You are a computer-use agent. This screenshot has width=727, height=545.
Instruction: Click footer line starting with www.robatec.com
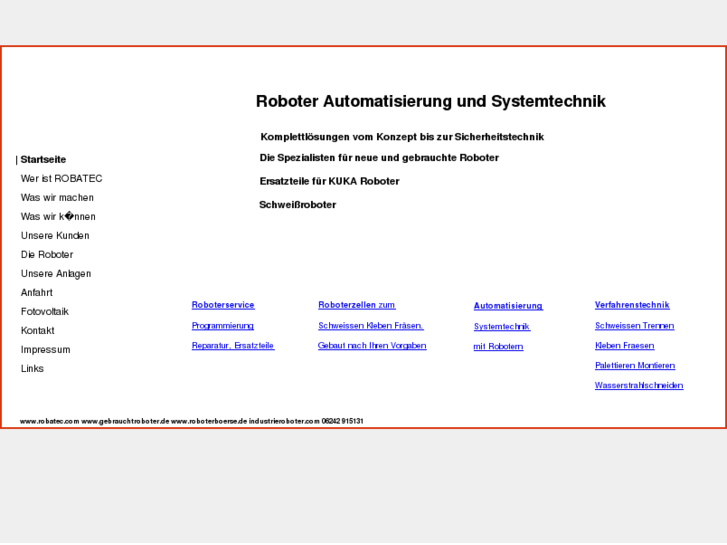click(191, 421)
